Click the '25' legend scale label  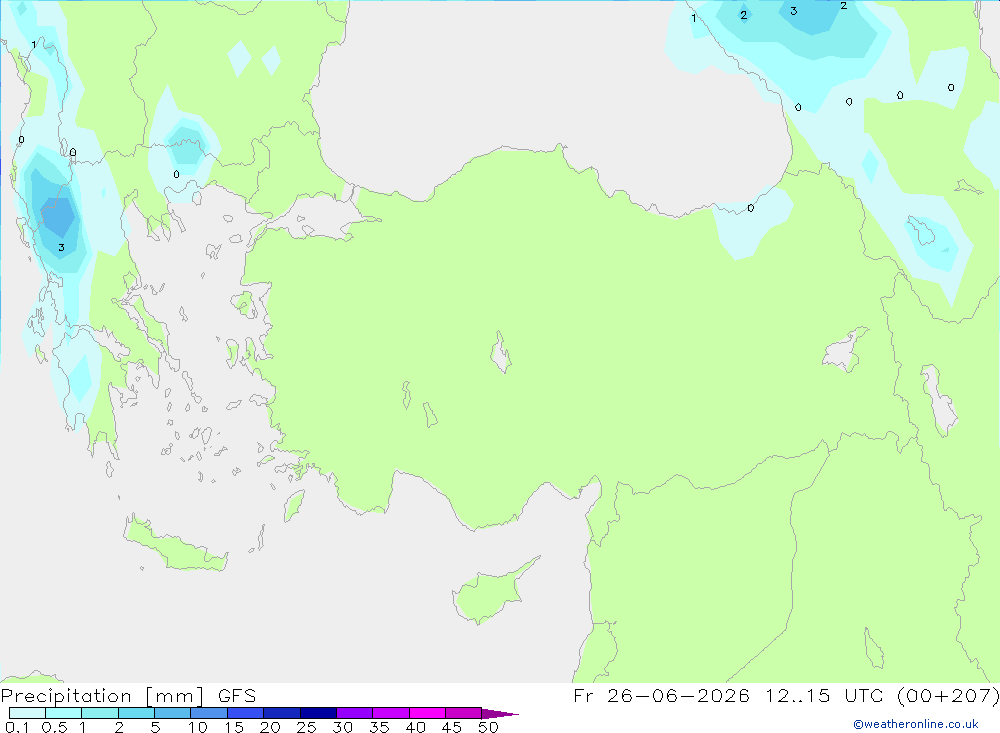coord(306,727)
